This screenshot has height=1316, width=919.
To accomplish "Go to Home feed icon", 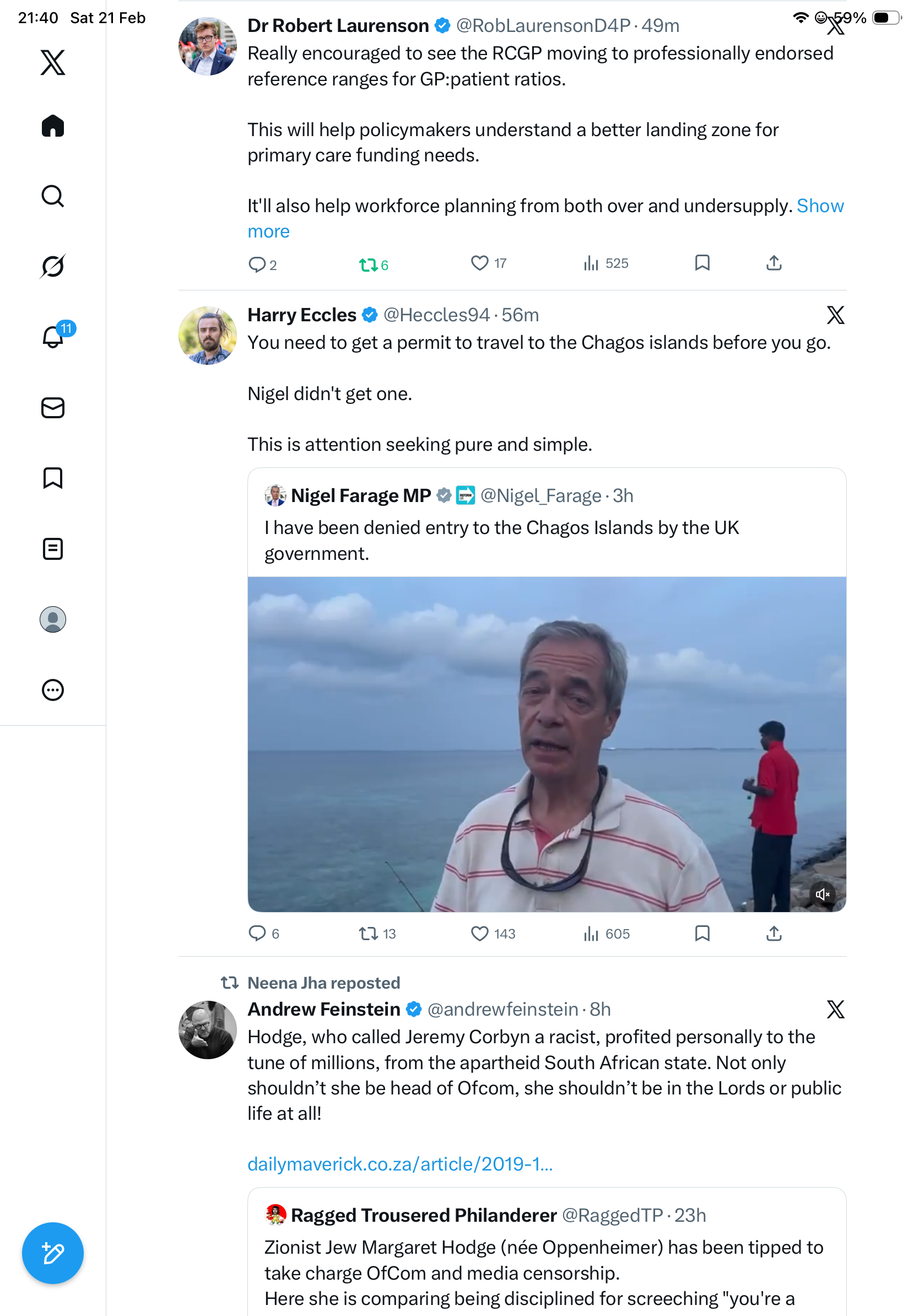I will (x=53, y=126).
